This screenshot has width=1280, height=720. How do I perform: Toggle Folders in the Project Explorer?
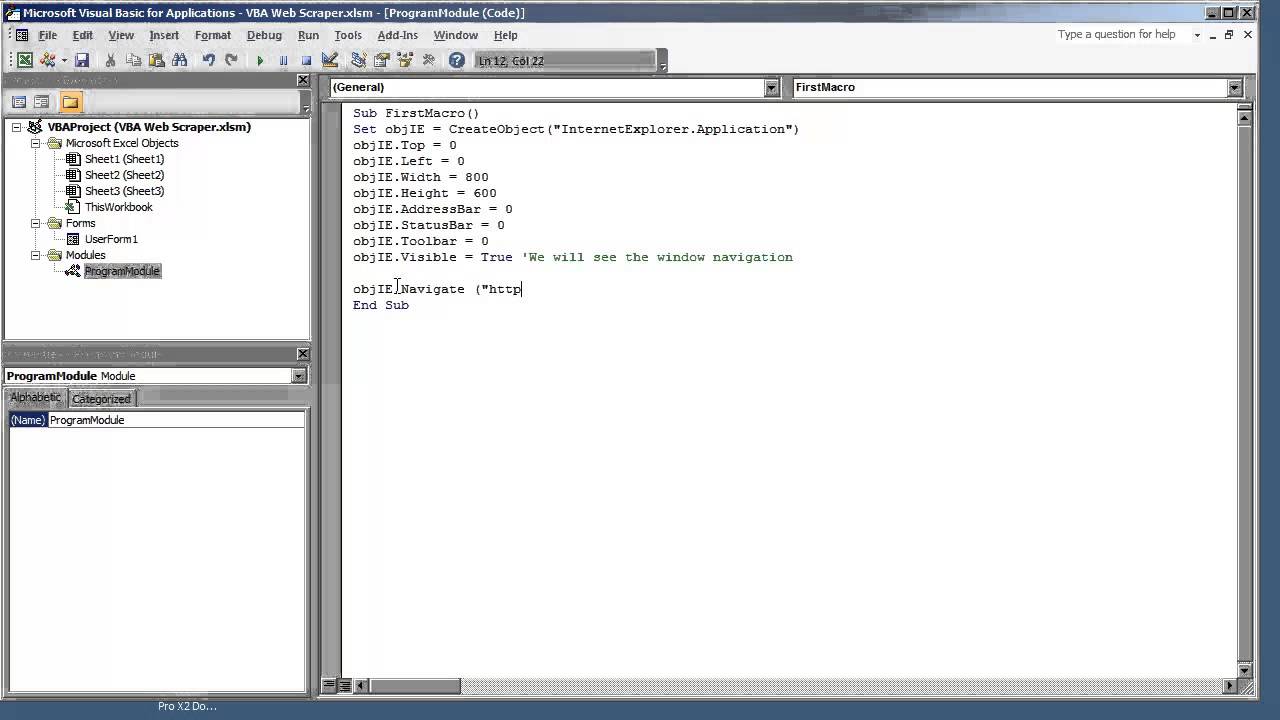click(x=70, y=102)
